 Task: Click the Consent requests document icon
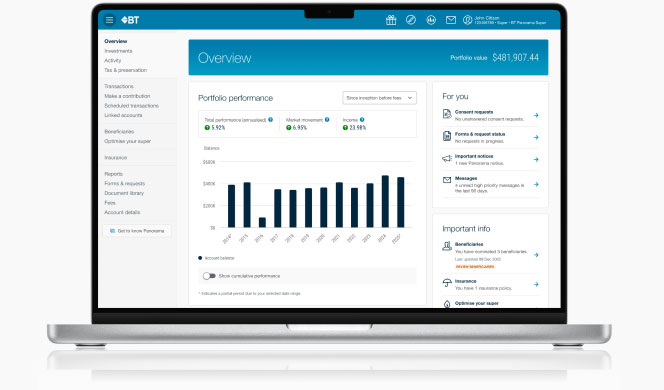[447, 114]
